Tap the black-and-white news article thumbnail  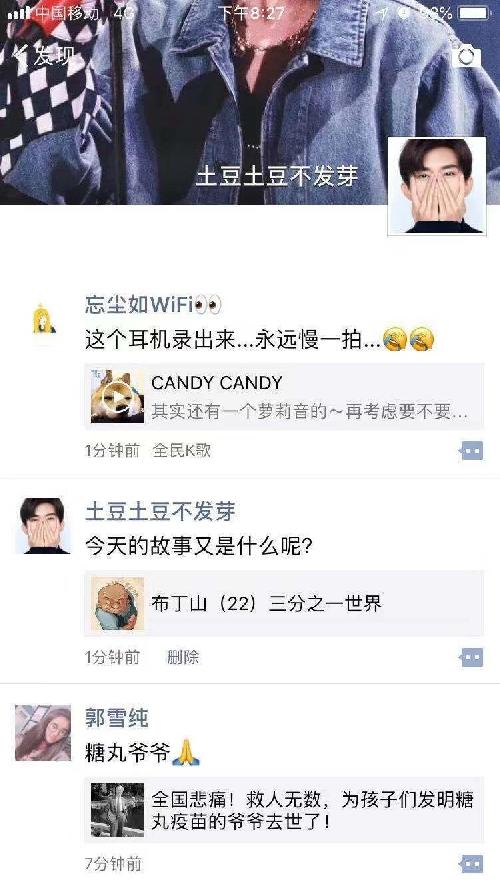coord(117,810)
